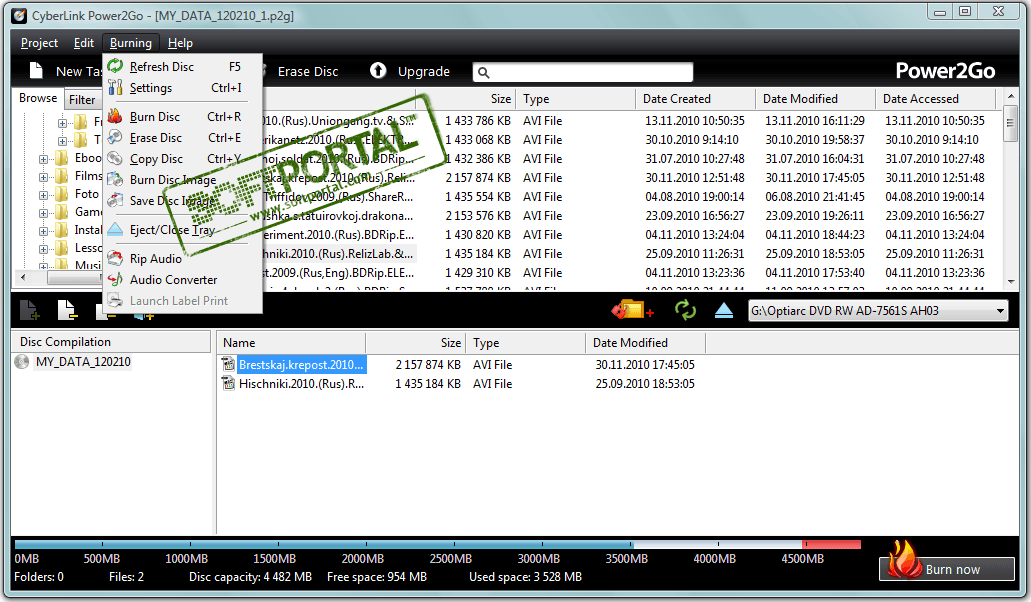Click the disc capacity usage bar
The height and width of the screenshot is (602, 1031).
437,544
